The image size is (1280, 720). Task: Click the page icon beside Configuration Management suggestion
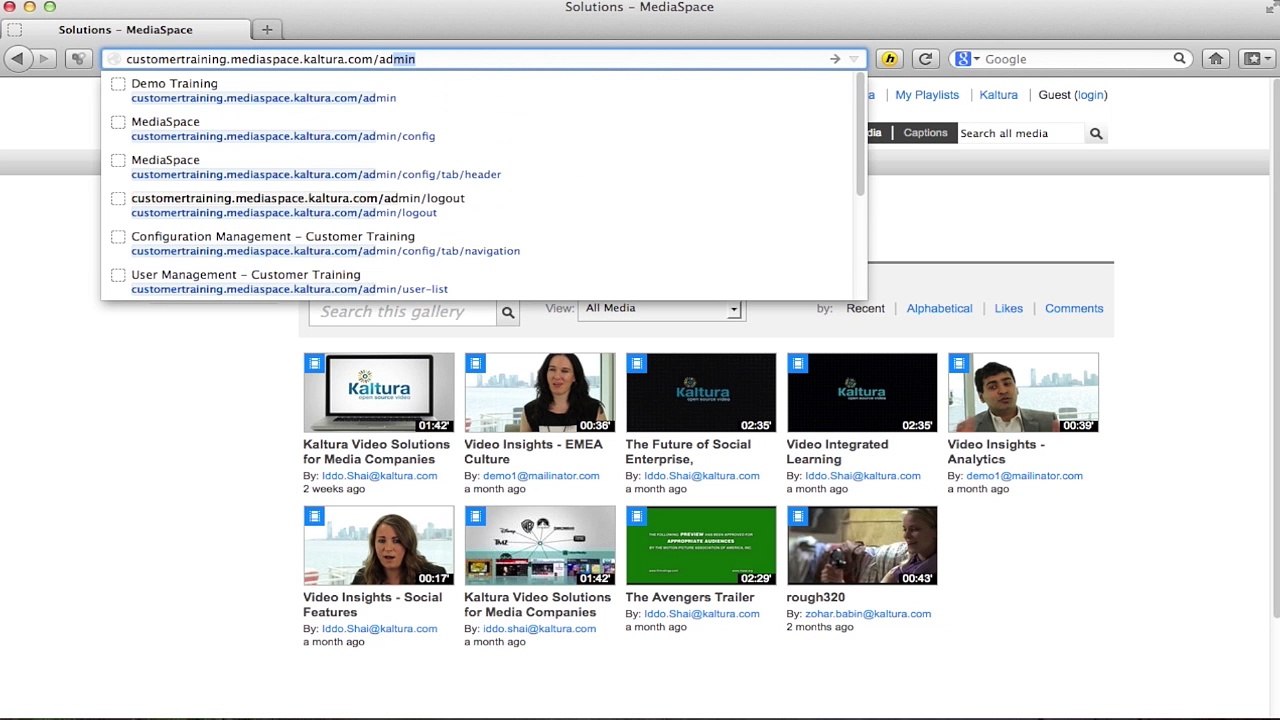(118, 237)
